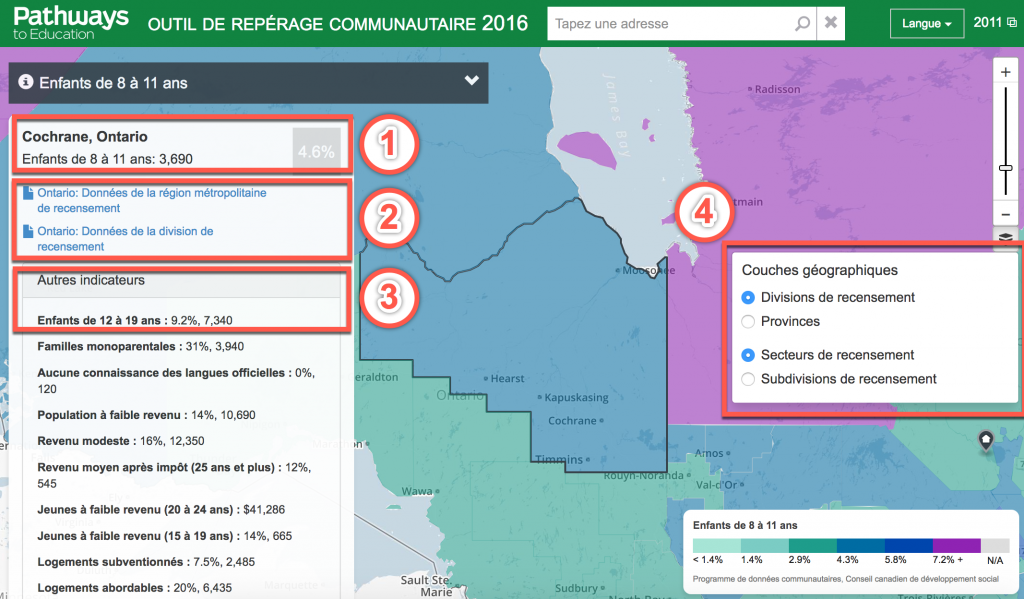This screenshot has height=599, width=1024.
Task: Open the Langue dropdown
Action: tap(926, 24)
